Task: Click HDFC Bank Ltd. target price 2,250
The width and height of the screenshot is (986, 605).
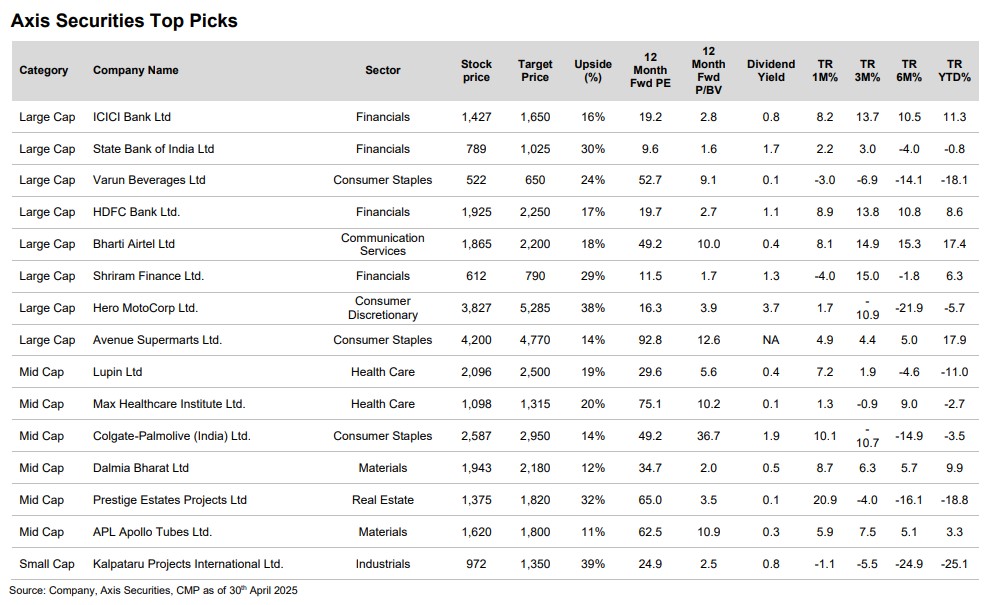Action: (x=535, y=212)
